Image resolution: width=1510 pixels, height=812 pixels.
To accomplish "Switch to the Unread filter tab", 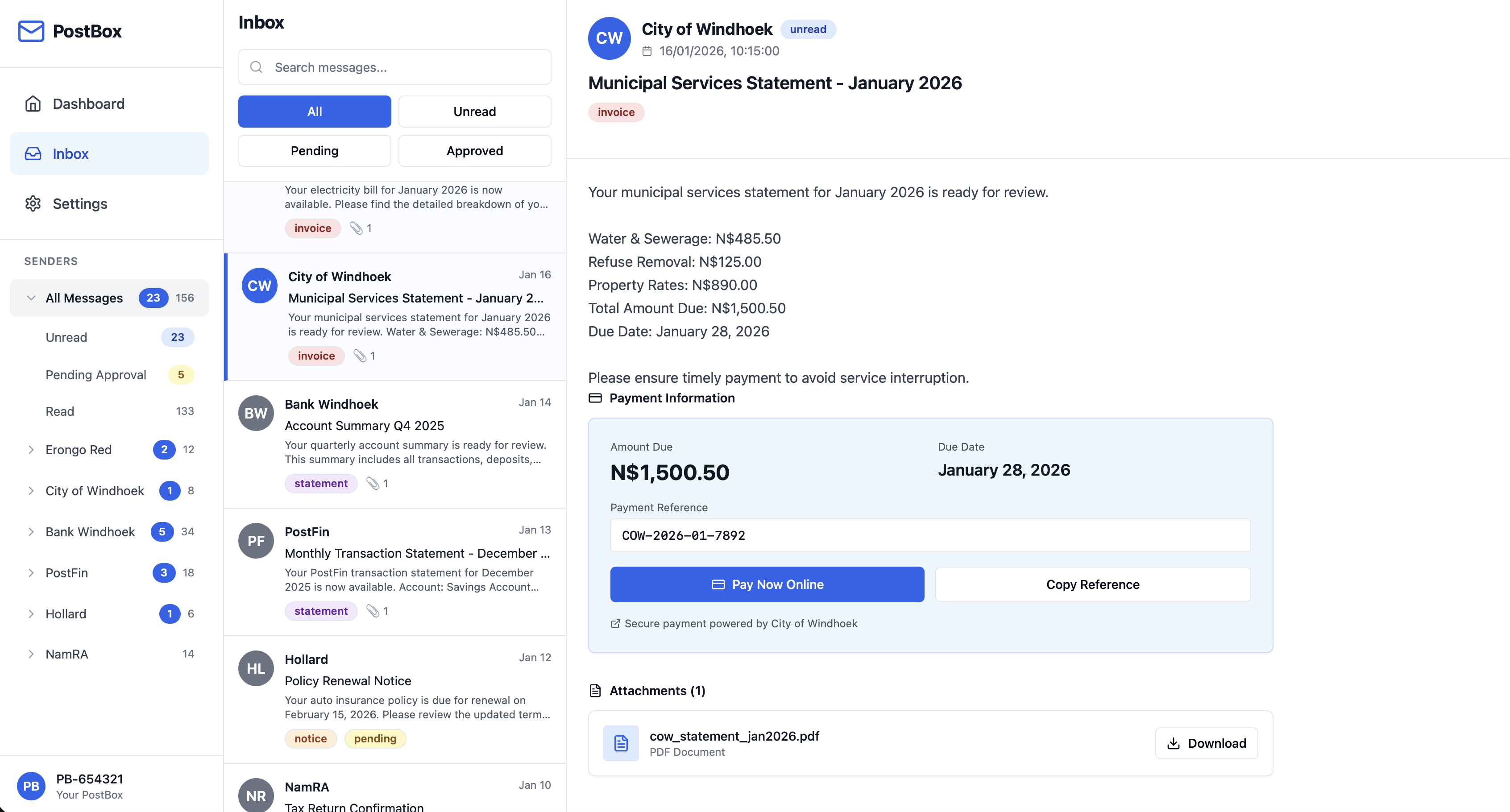I will click(474, 112).
